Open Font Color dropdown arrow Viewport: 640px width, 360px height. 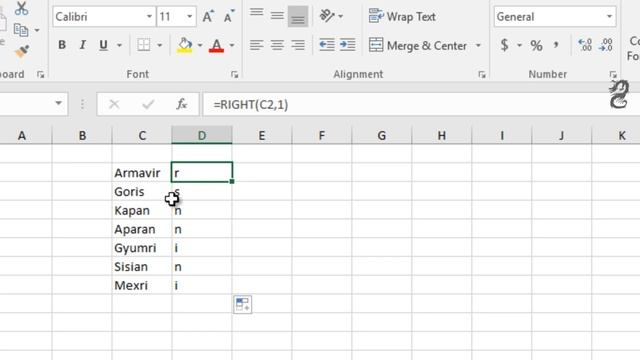coord(232,45)
